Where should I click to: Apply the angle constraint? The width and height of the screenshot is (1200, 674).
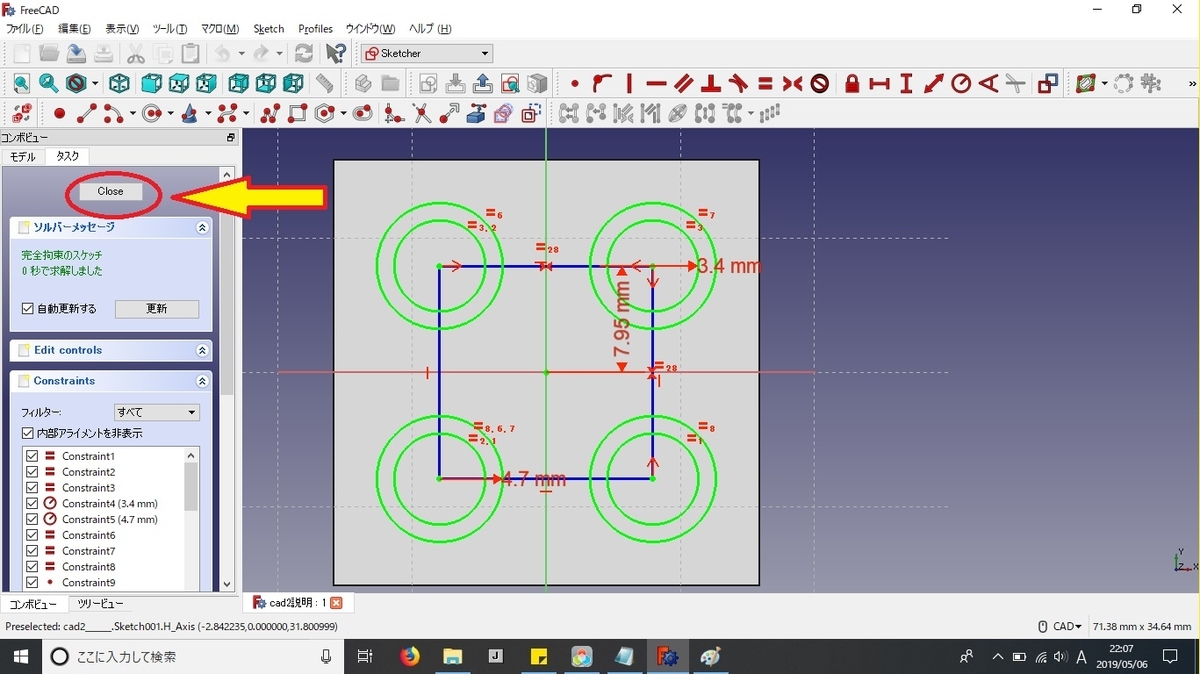pos(988,84)
